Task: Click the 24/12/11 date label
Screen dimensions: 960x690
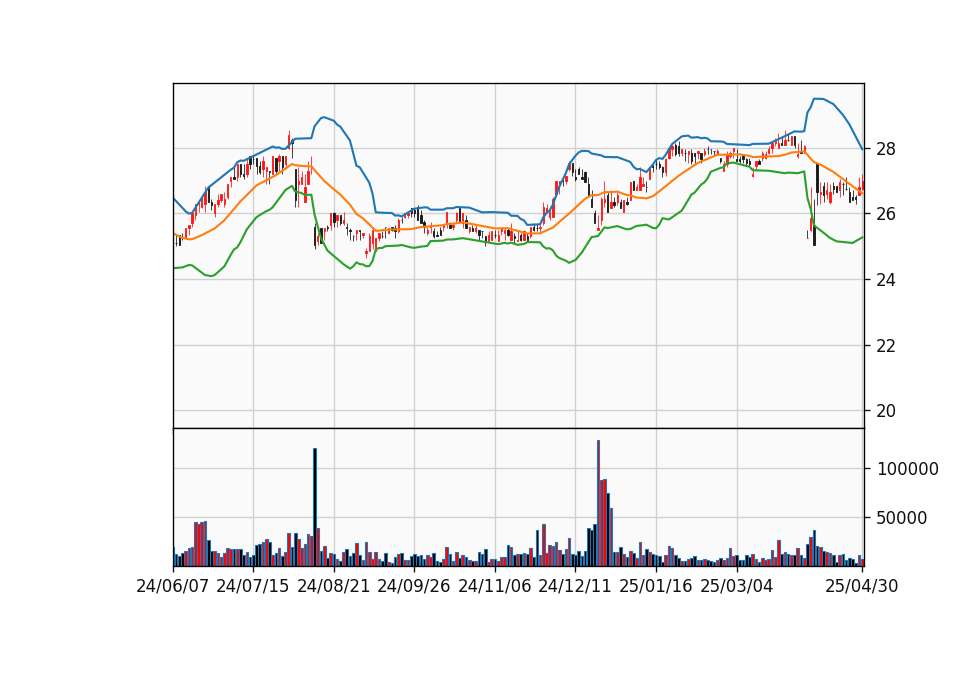Action: click(x=575, y=586)
